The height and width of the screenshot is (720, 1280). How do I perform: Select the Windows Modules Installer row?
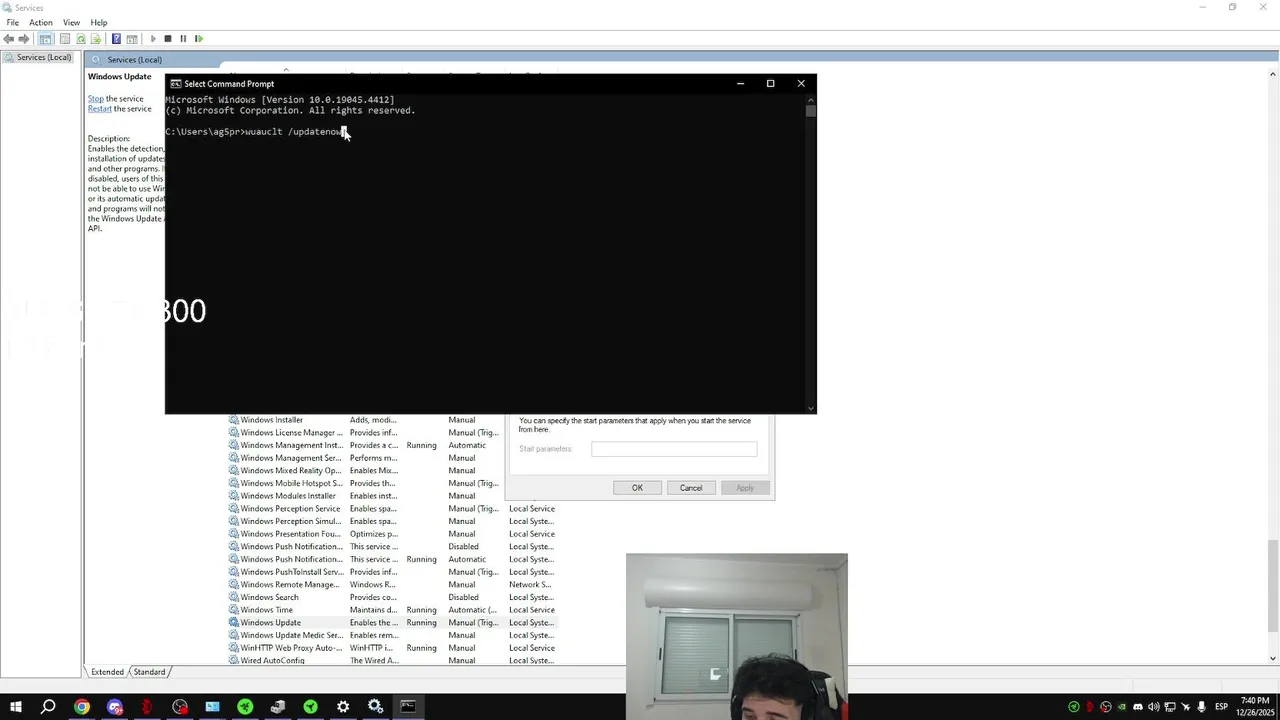pos(366,496)
